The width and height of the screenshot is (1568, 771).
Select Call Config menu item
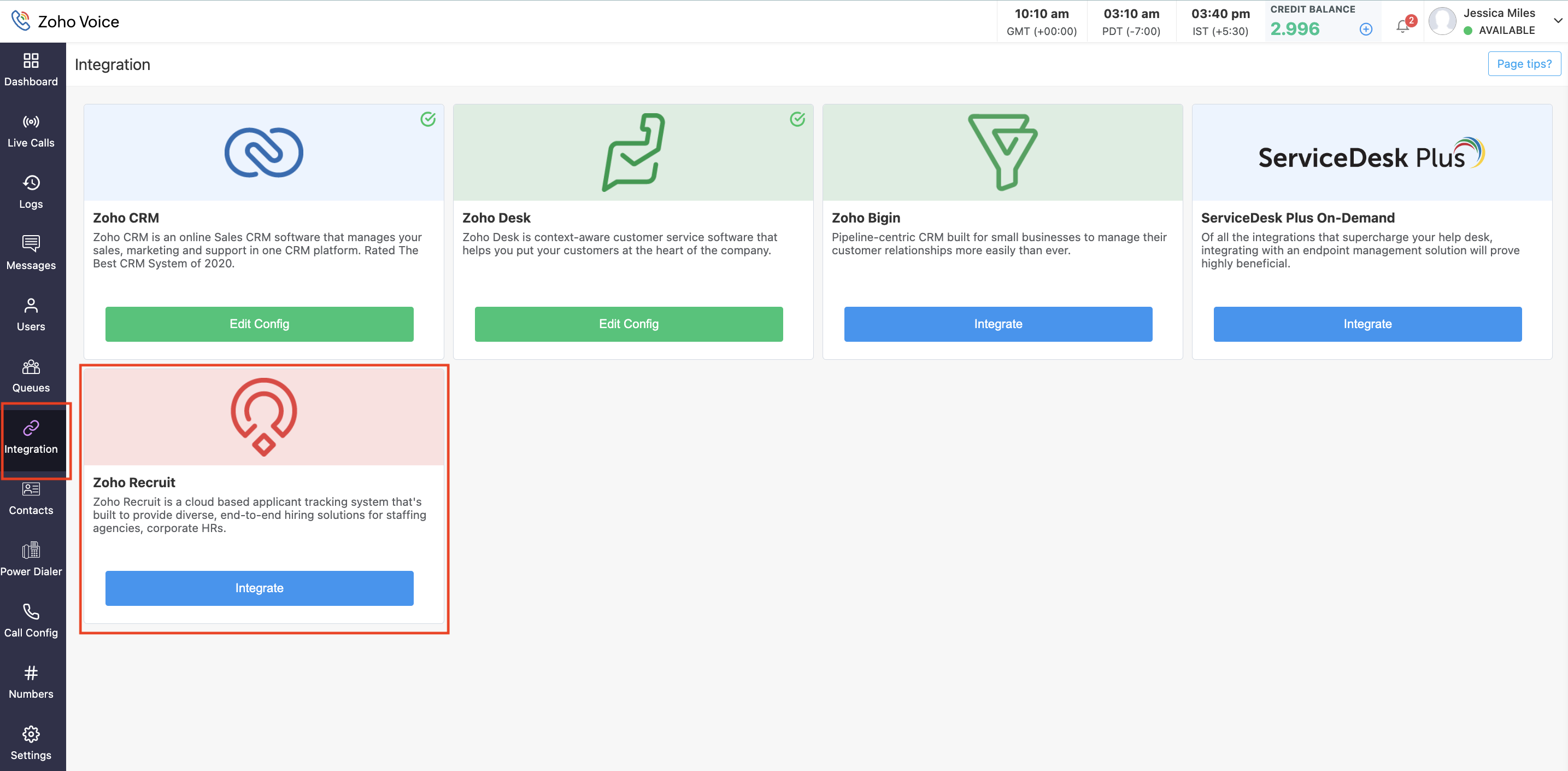click(31, 621)
